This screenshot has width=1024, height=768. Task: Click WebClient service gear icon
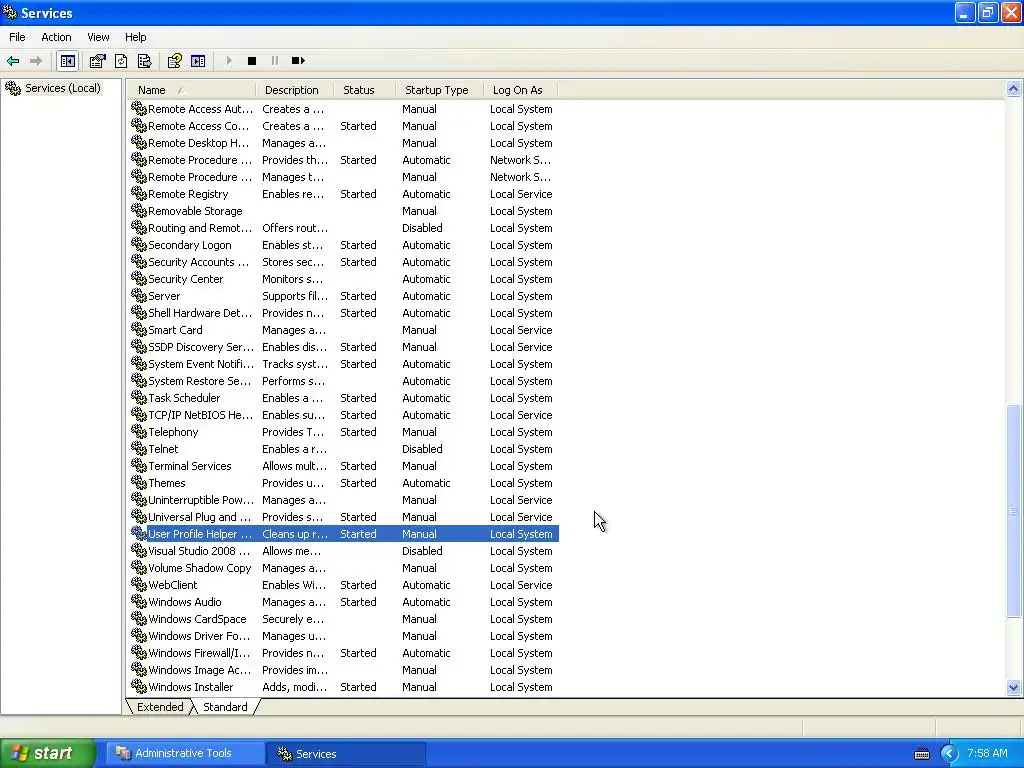138,584
